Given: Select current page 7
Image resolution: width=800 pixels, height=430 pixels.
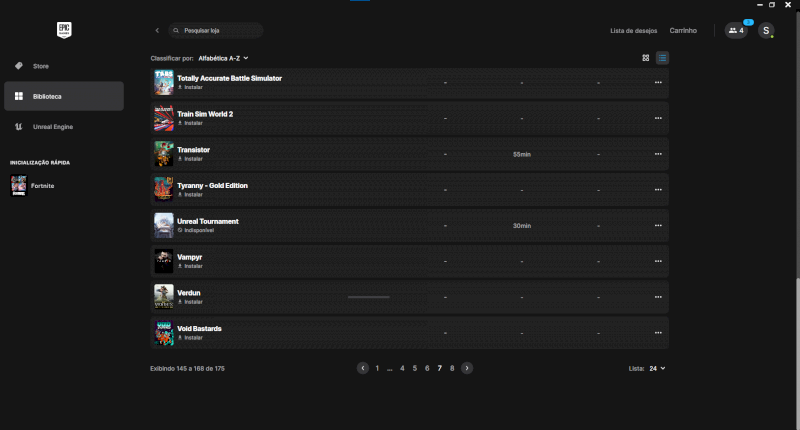Looking at the screenshot, I should 439,368.
